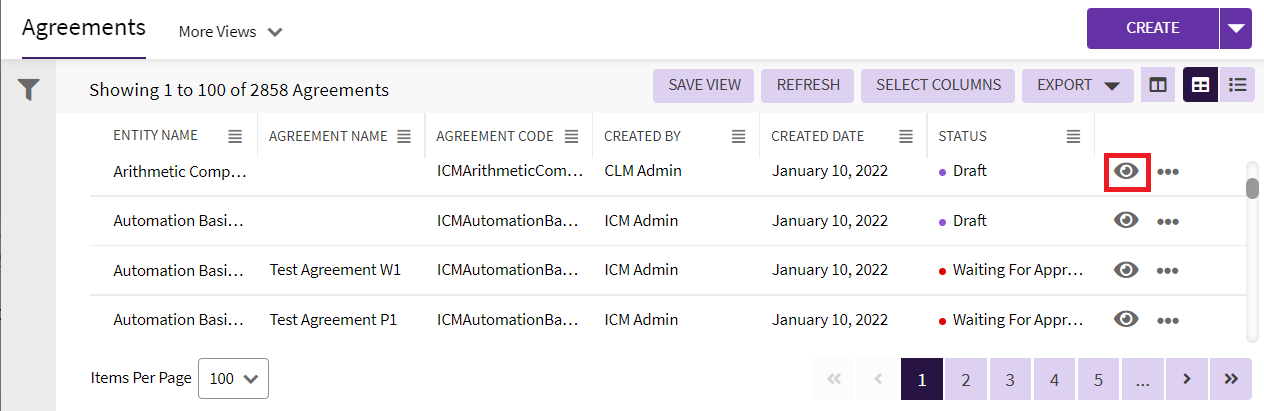View Test Agreement W1 via eye icon

1127,270
